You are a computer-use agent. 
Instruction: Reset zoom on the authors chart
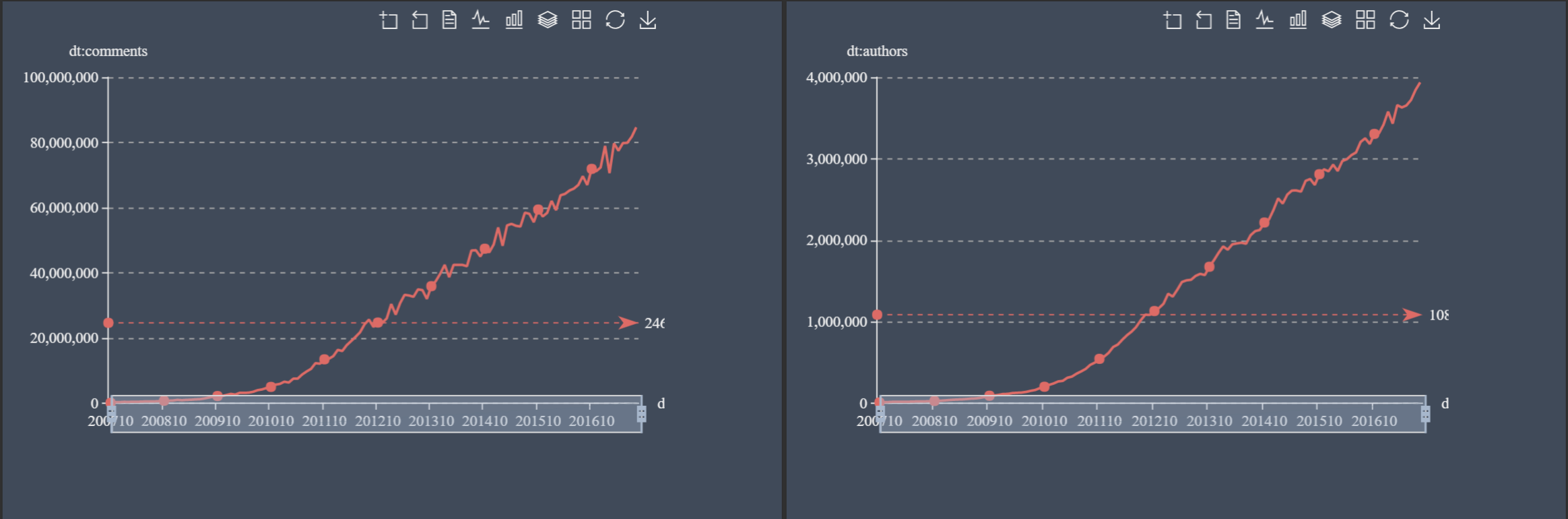tap(1204, 20)
